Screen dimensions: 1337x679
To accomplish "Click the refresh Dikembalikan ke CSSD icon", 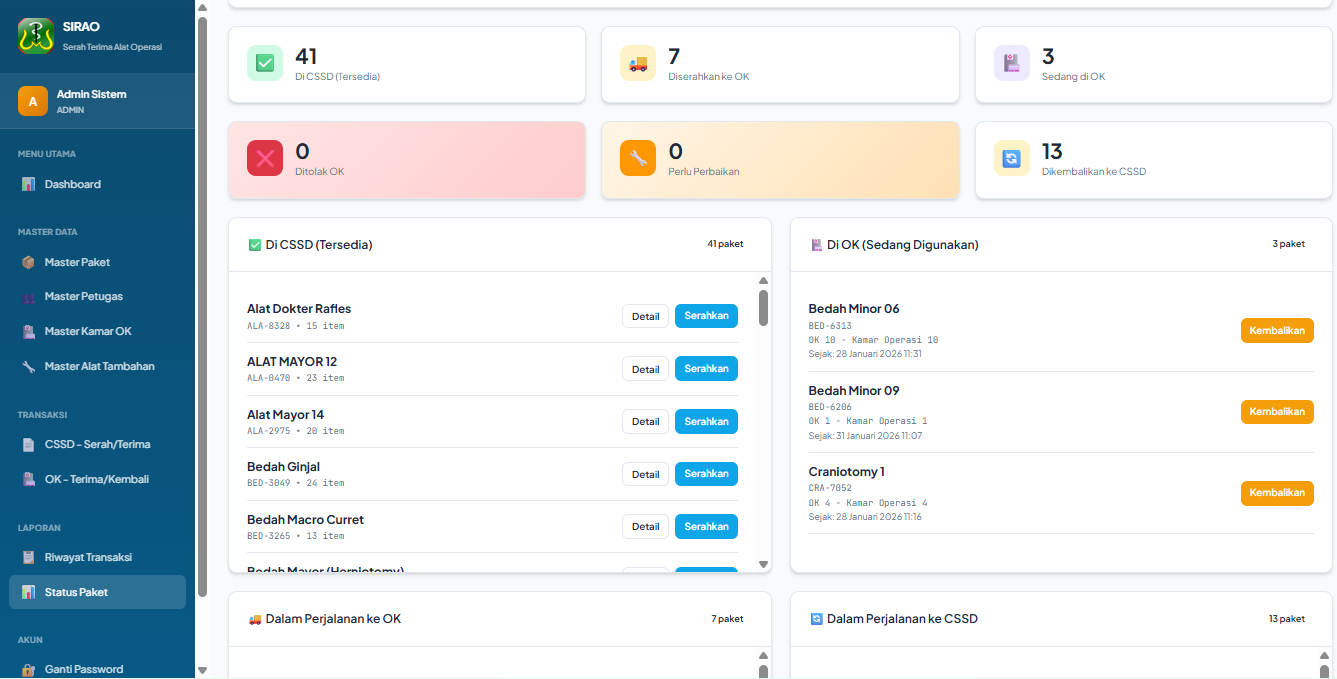I will pyautogui.click(x=1012, y=158).
